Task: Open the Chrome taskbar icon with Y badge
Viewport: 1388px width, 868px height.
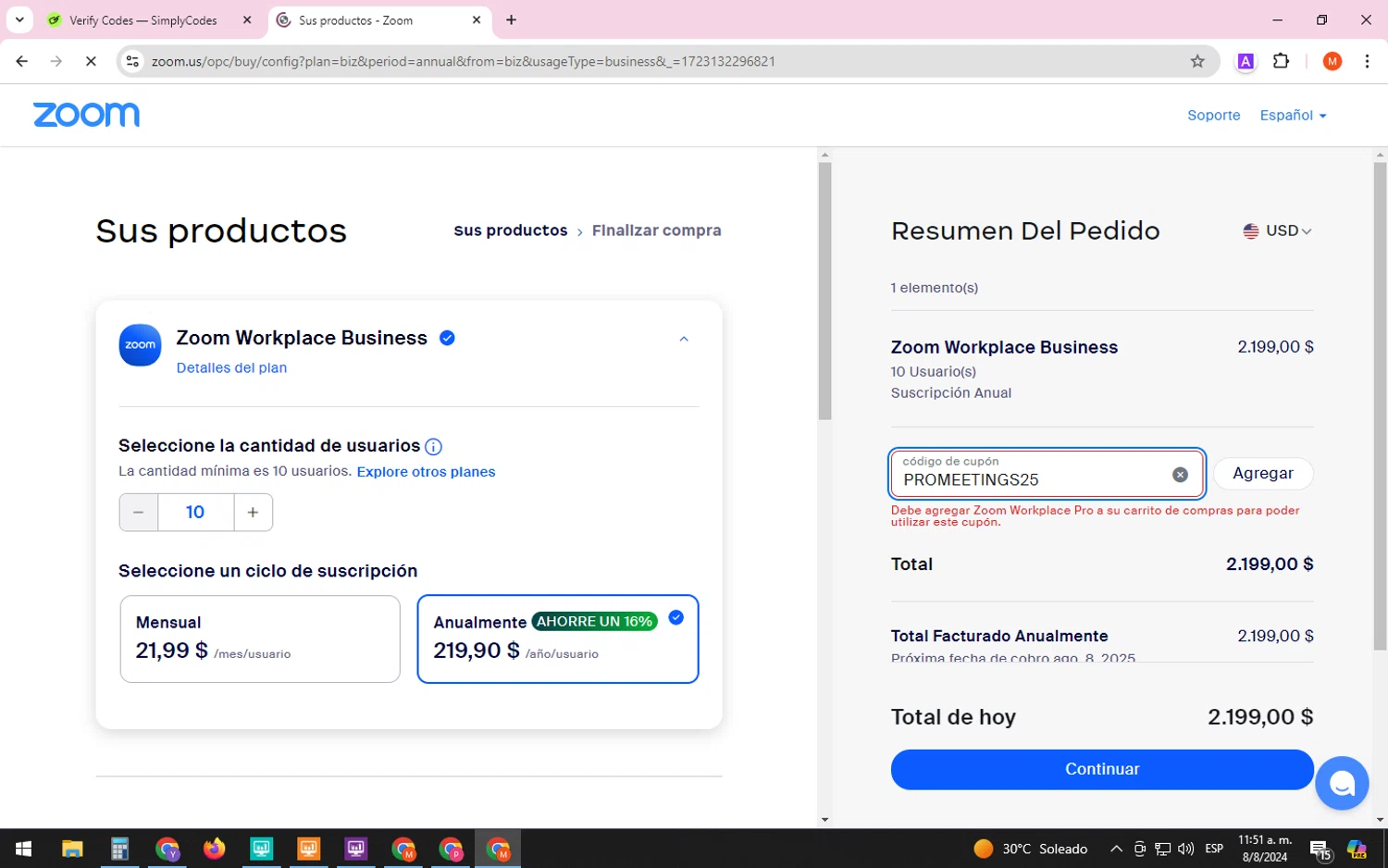Action: point(167,849)
